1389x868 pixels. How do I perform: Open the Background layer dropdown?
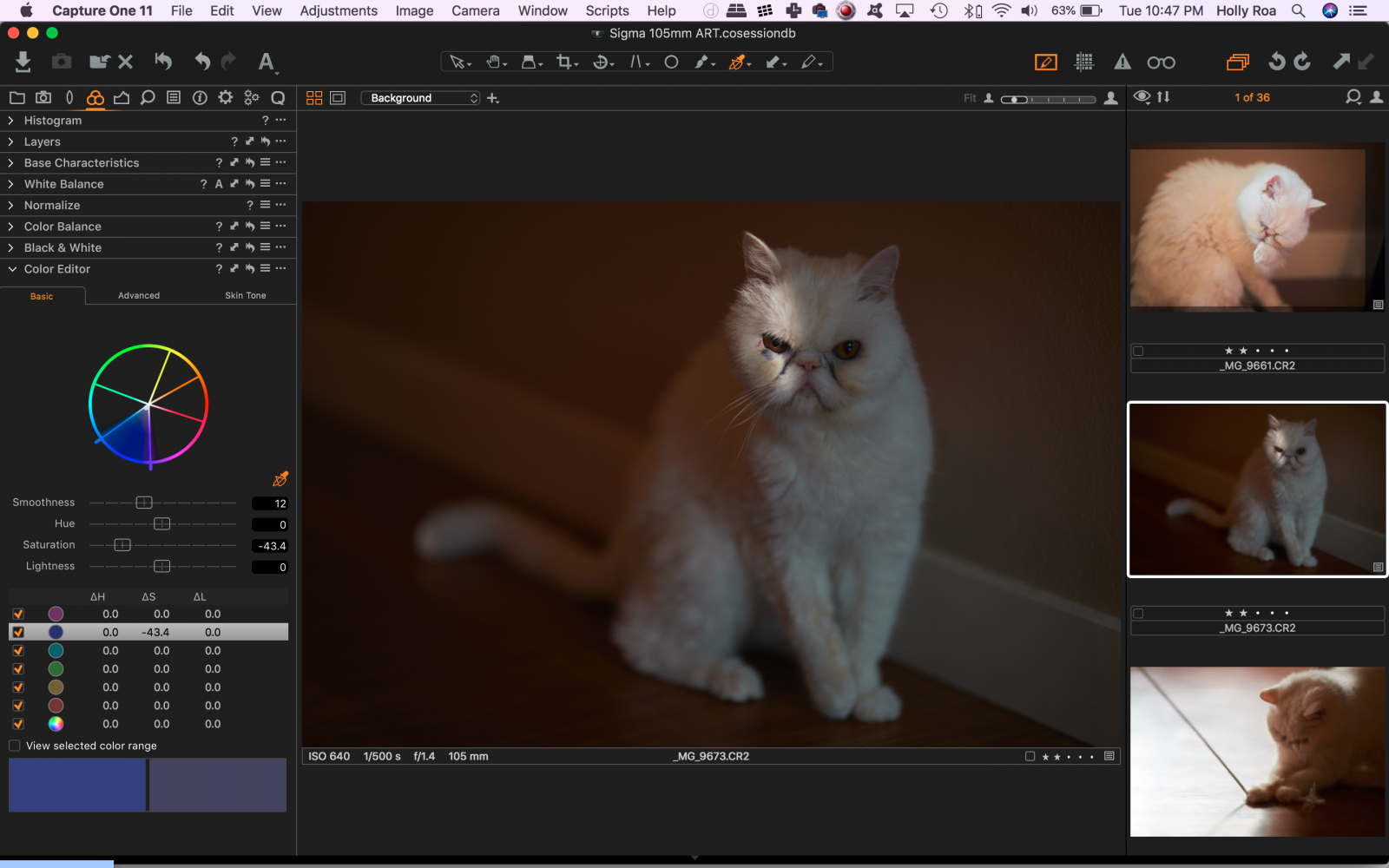coord(420,97)
